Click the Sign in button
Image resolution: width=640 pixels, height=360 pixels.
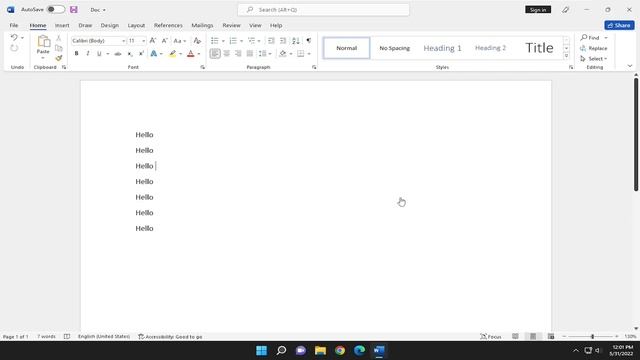point(538,9)
